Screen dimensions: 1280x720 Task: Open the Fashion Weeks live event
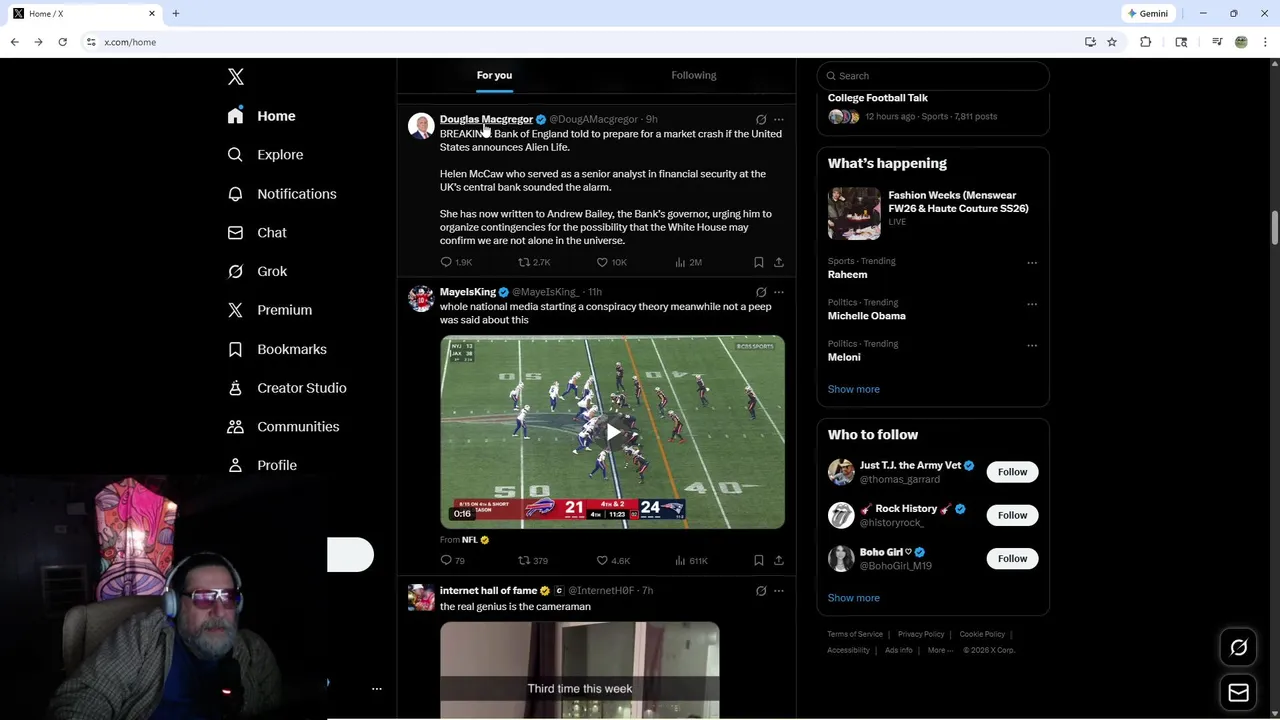point(933,213)
